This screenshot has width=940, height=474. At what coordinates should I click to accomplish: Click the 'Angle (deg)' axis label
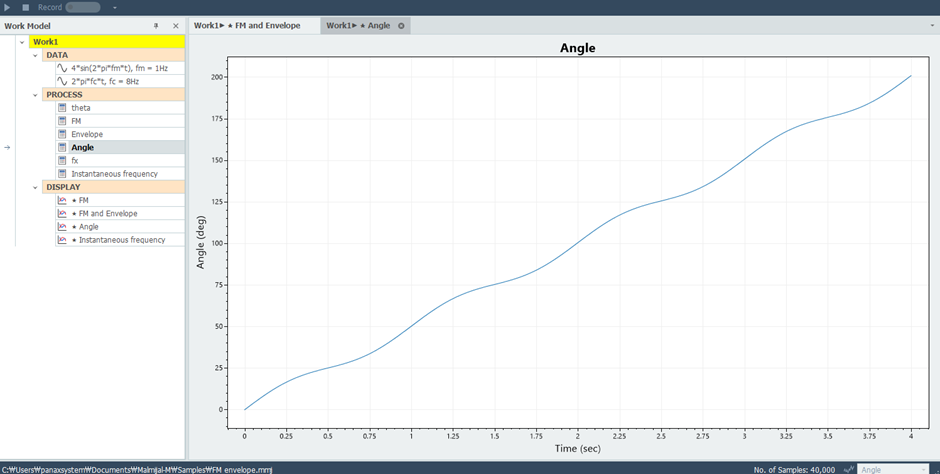click(x=201, y=241)
